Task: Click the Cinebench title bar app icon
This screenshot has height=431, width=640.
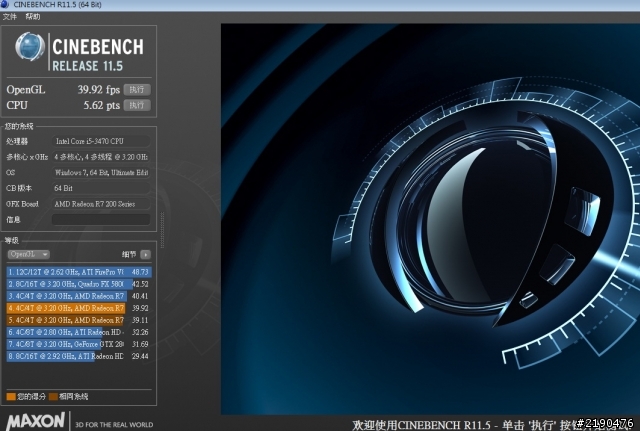Action: (4, 4)
